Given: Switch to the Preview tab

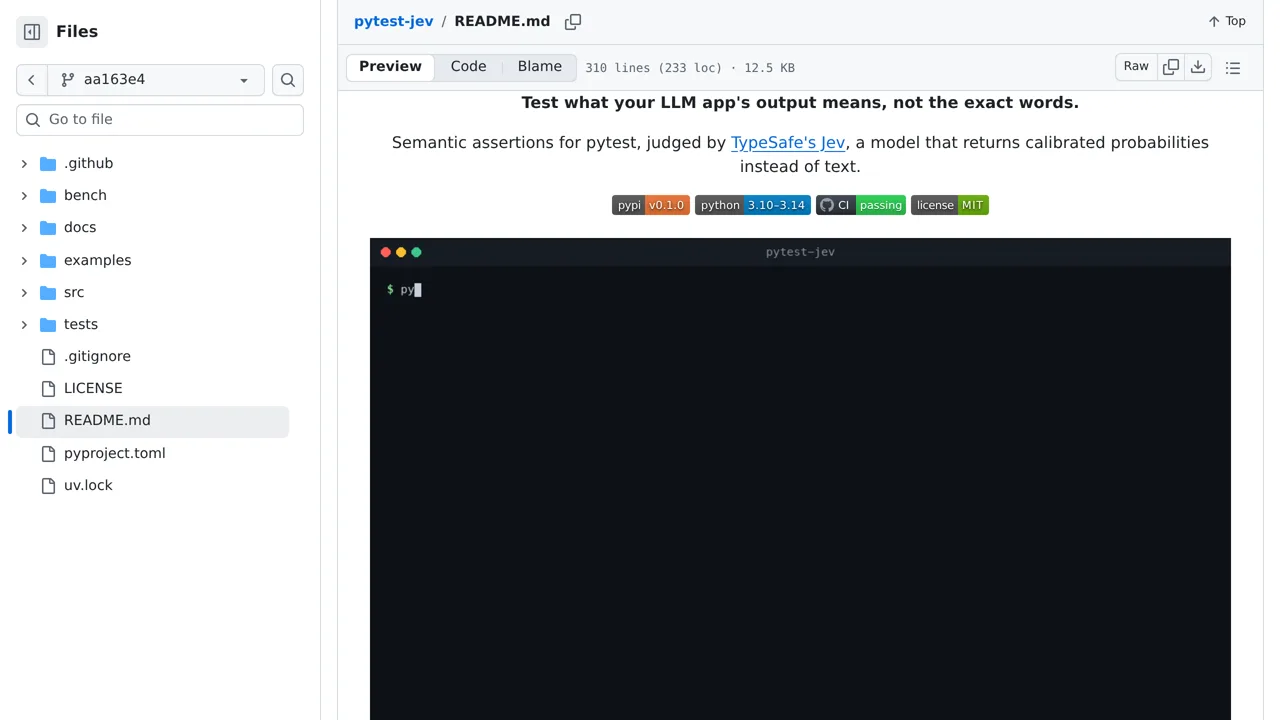Looking at the screenshot, I should pos(390,67).
